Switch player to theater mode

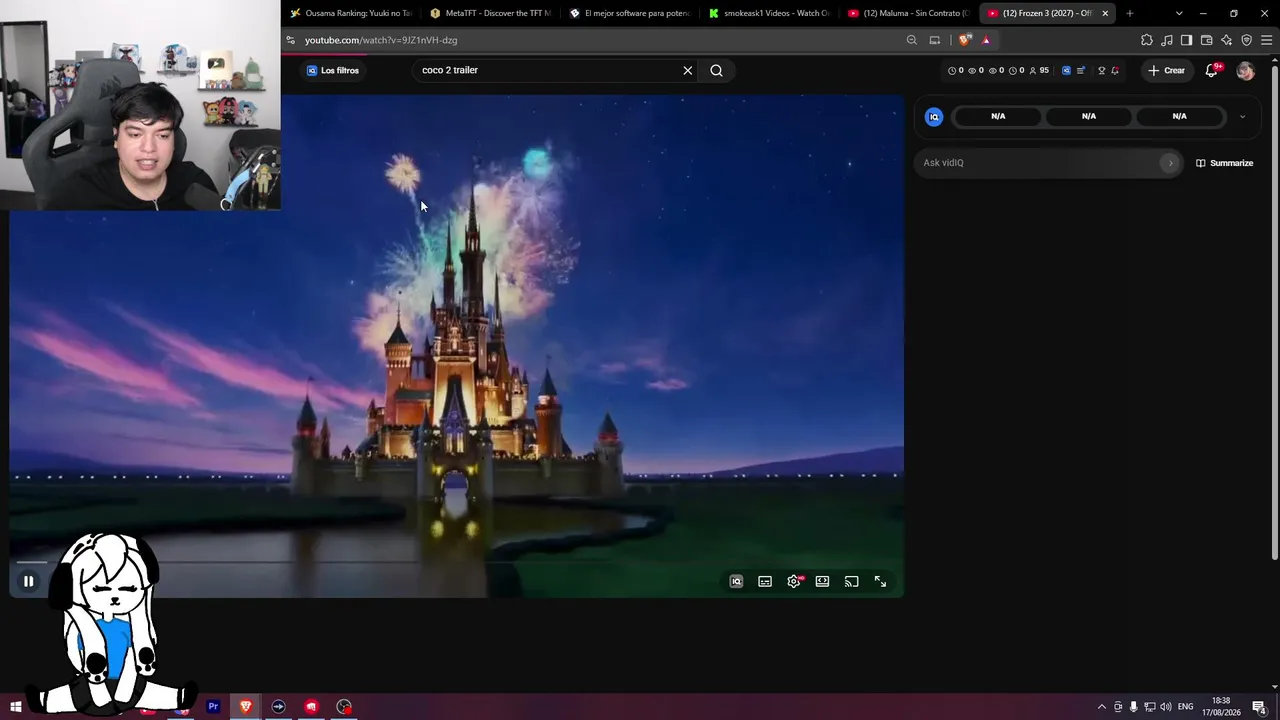coord(822,581)
